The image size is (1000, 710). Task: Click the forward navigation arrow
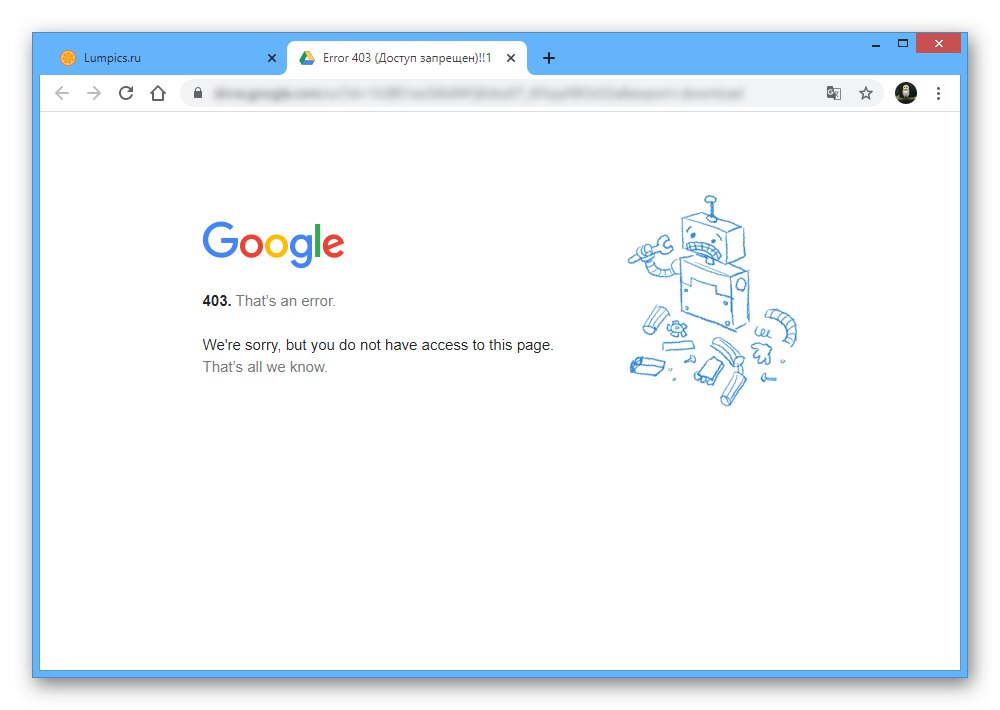coord(94,93)
